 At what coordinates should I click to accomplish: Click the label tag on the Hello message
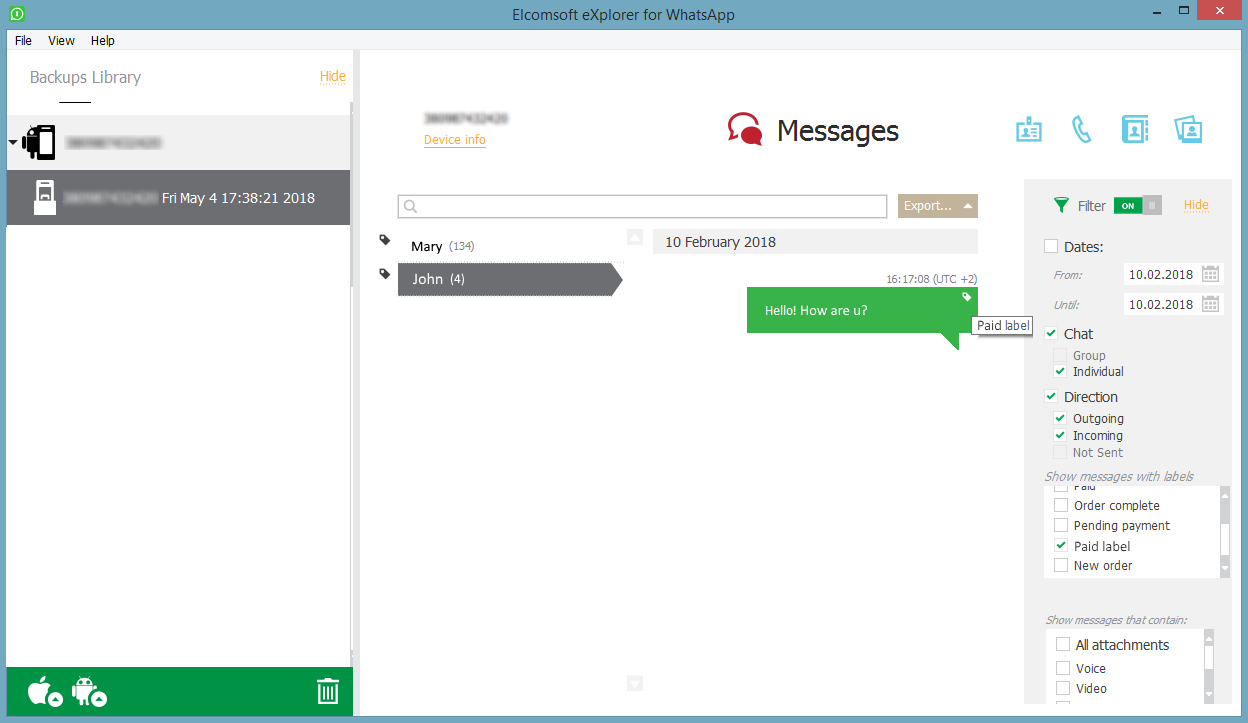(967, 297)
